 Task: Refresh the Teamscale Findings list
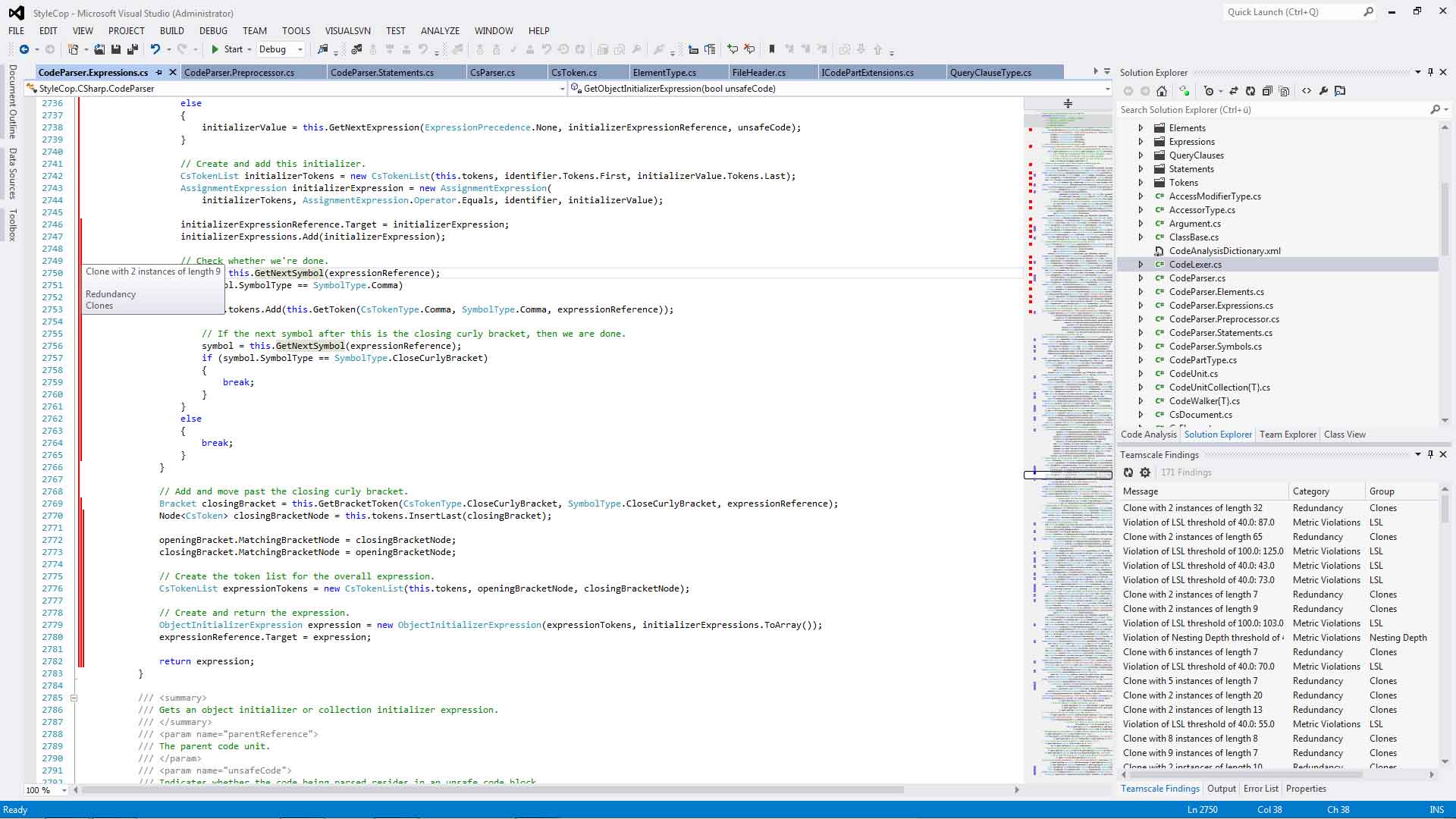coord(1128,472)
